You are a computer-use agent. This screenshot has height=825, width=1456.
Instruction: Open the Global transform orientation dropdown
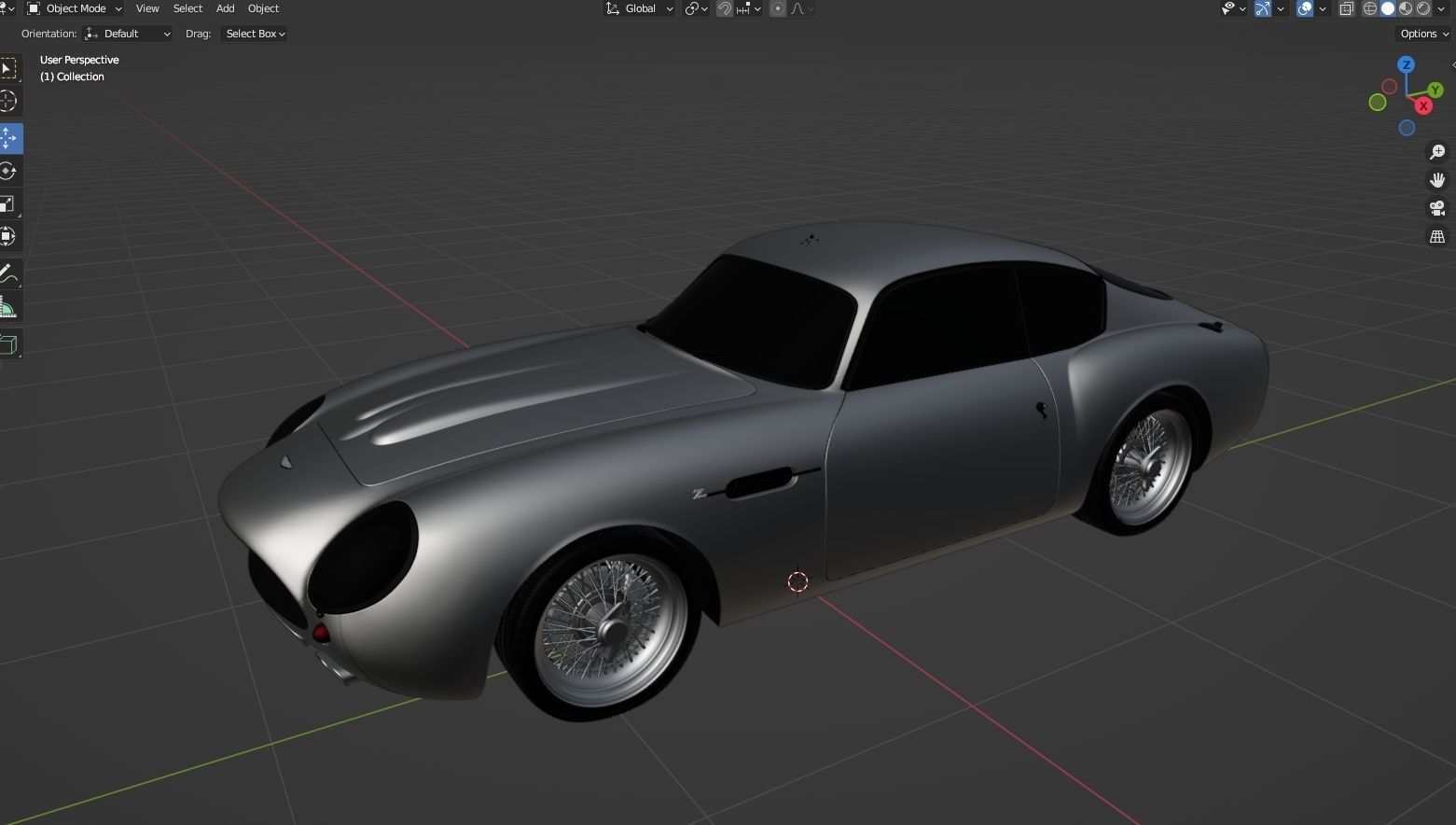(x=639, y=8)
